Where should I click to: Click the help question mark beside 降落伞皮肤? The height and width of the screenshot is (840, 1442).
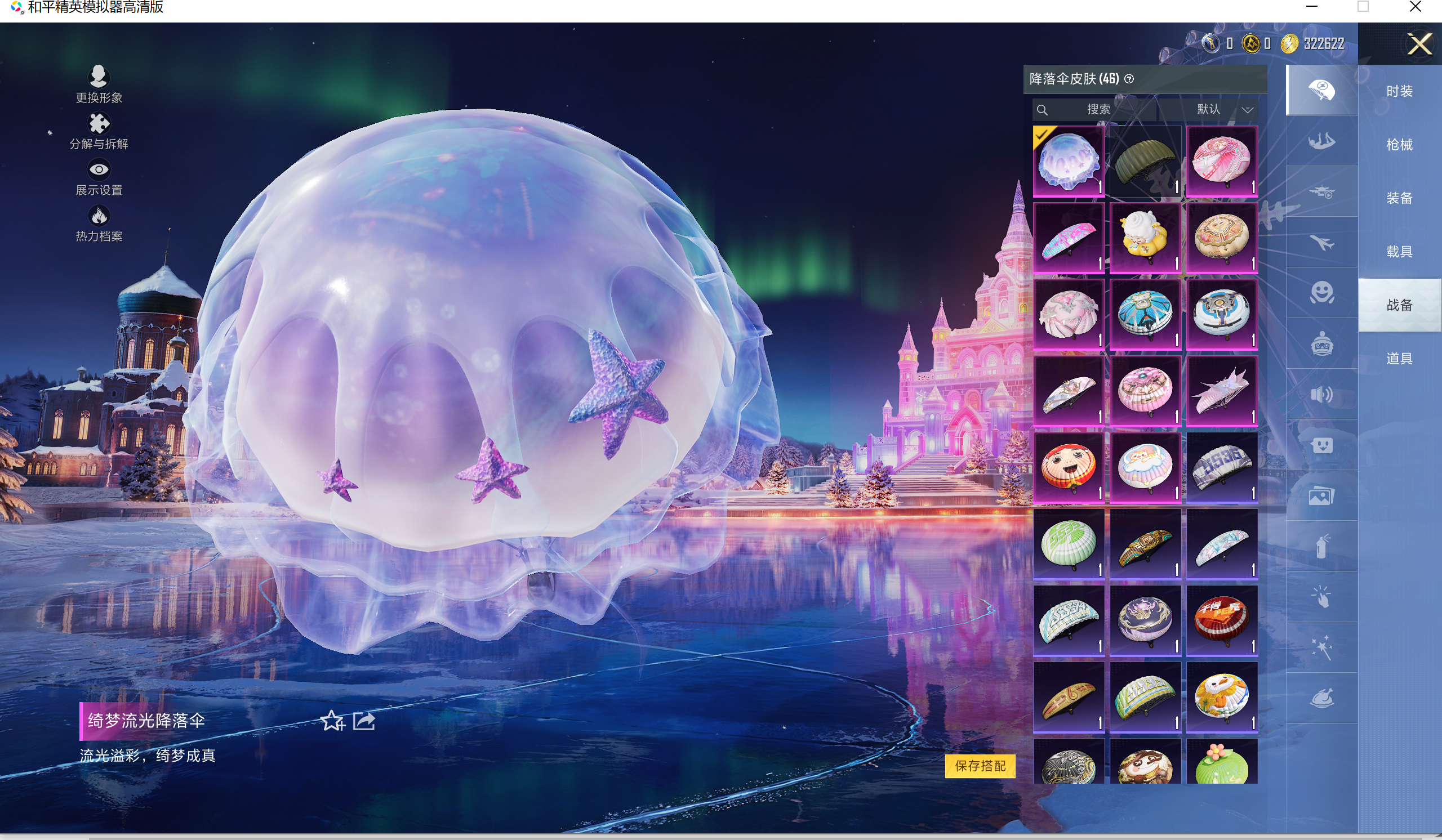coord(1129,79)
